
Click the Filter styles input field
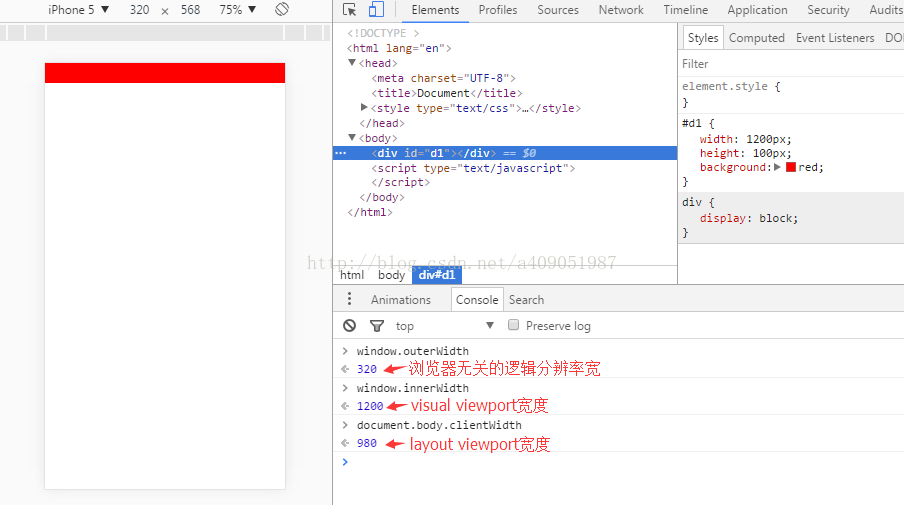[x=791, y=64]
